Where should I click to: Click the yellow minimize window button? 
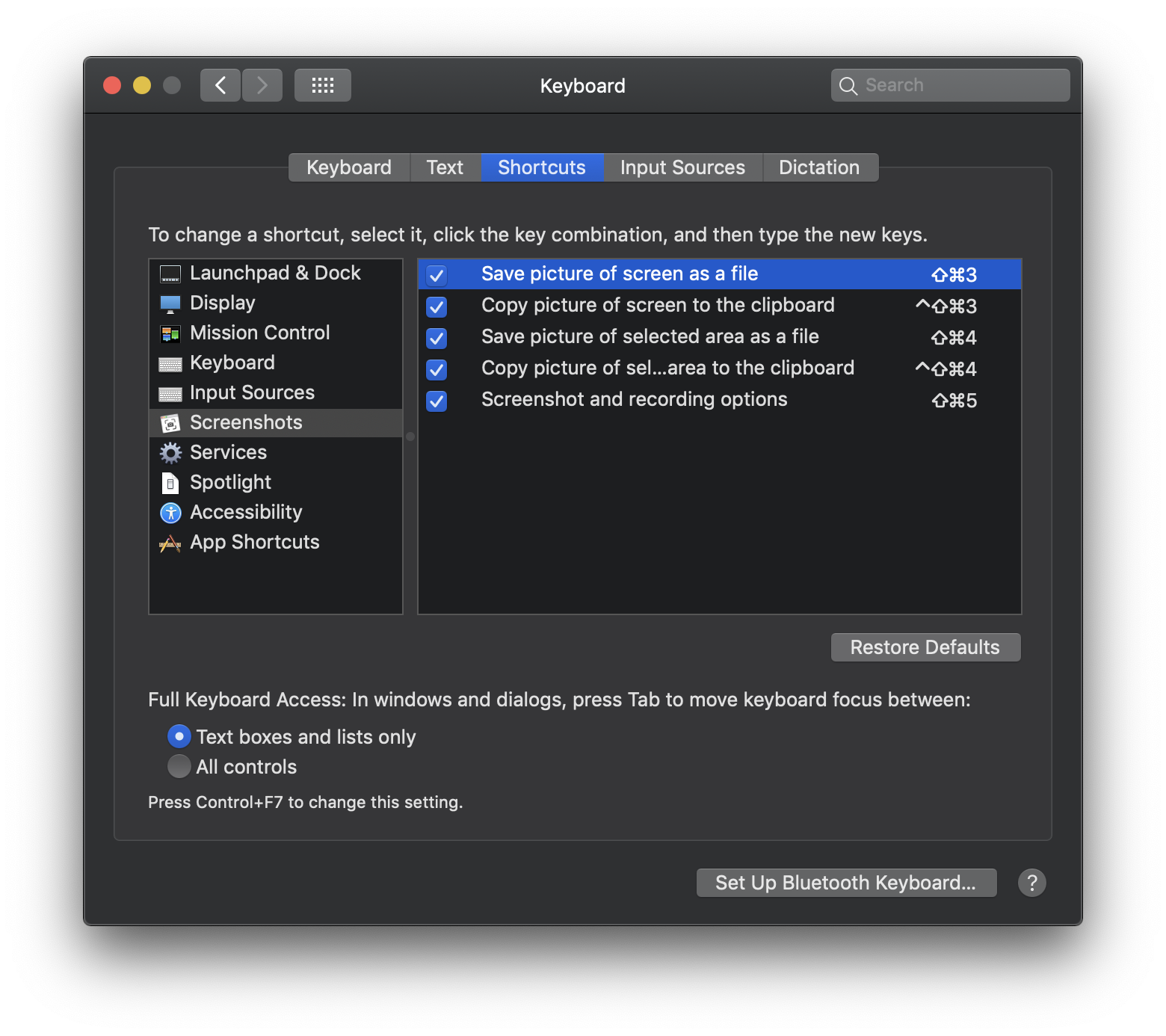pos(142,85)
